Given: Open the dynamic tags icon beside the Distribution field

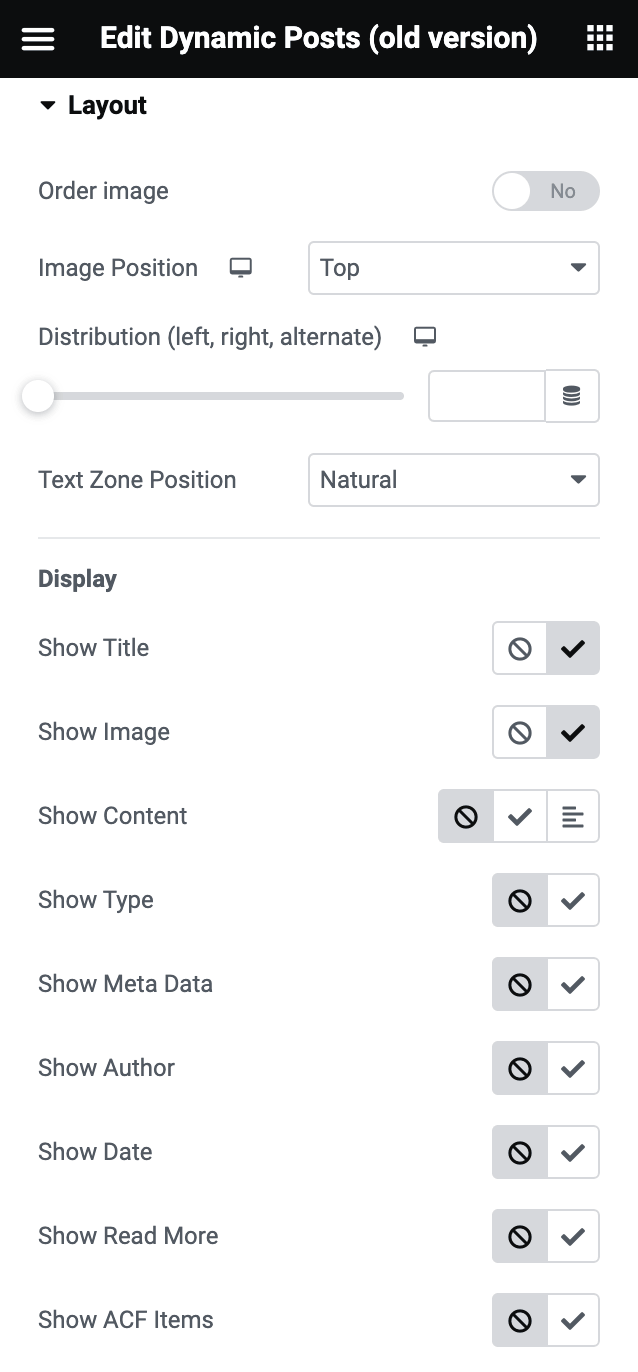Looking at the screenshot, I should coord(572,396).
